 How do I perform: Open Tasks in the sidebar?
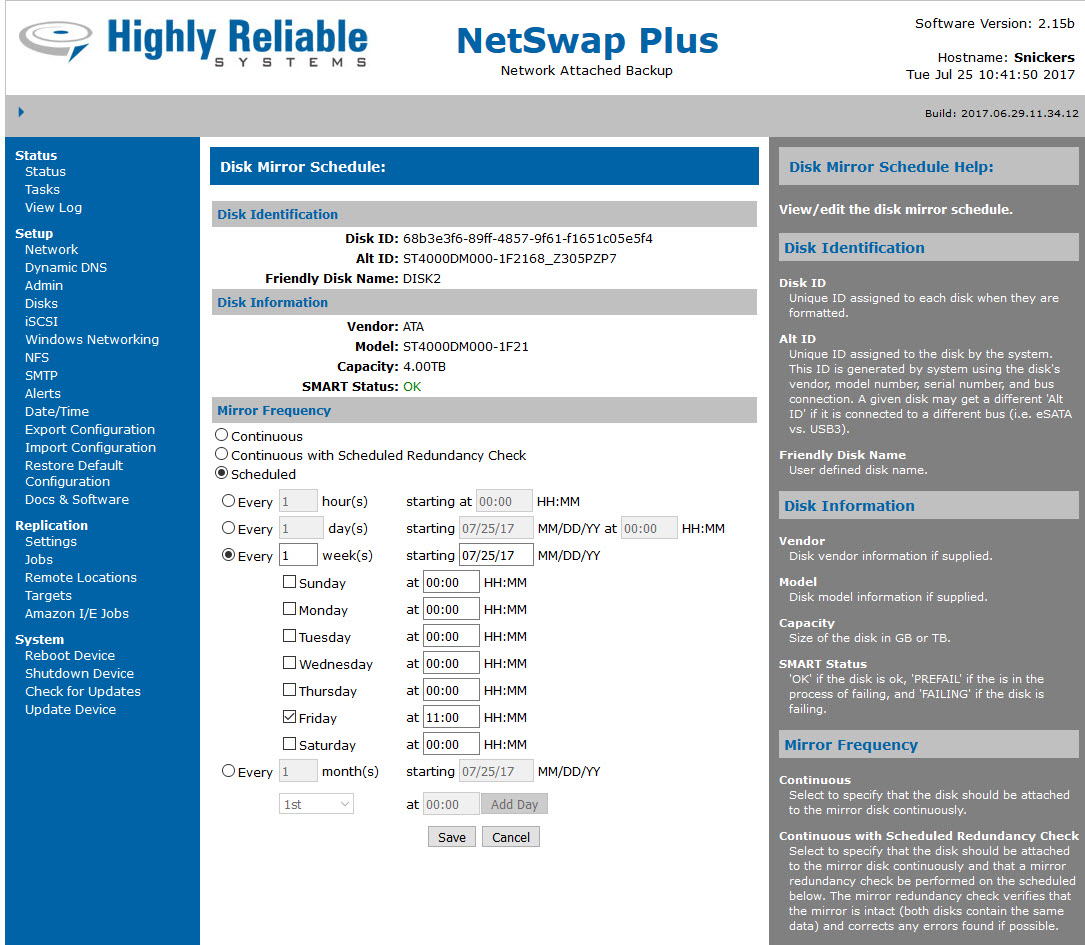tap(42, 190)
